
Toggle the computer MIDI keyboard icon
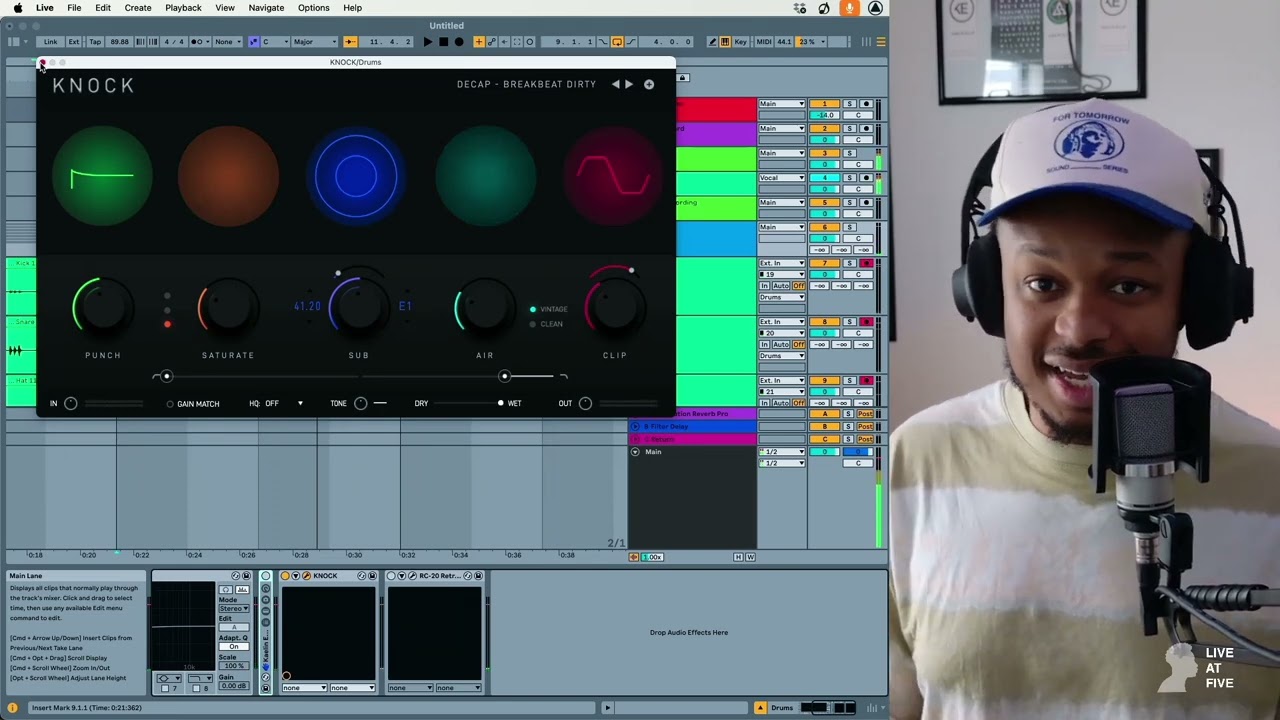pyautogui.click(x=725, y=42)
